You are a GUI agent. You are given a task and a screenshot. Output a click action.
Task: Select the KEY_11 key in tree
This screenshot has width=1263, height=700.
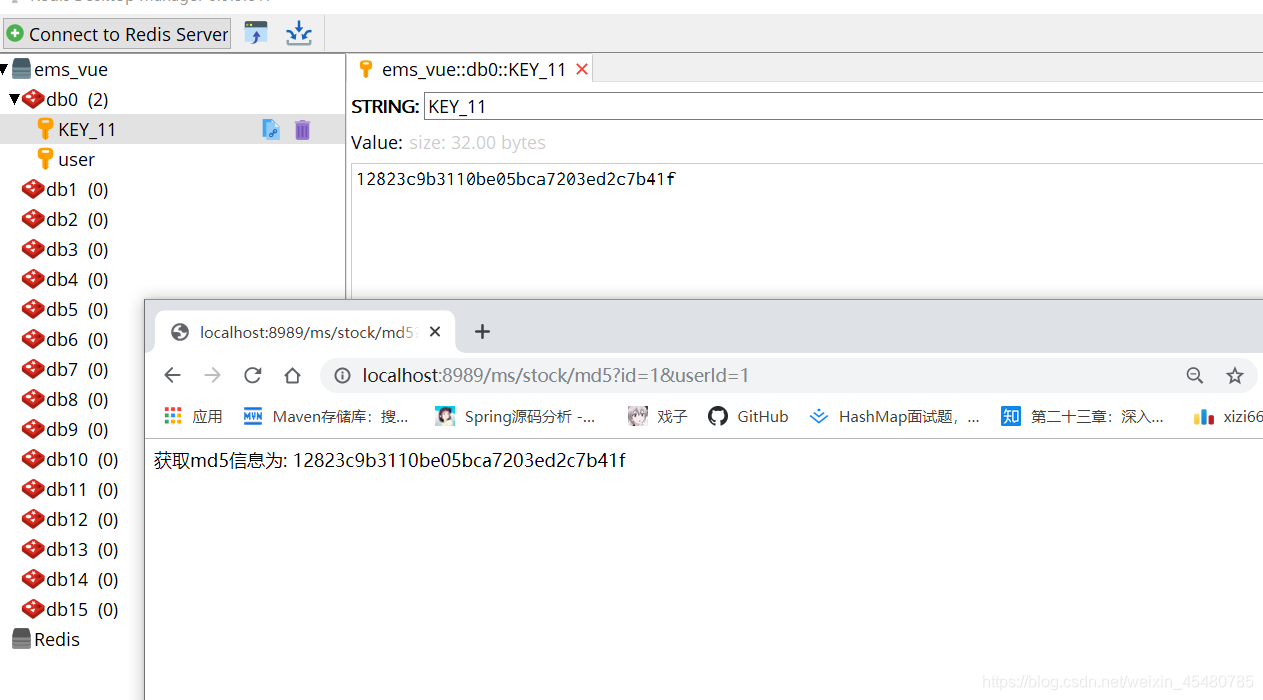click(x=87, y=129)
